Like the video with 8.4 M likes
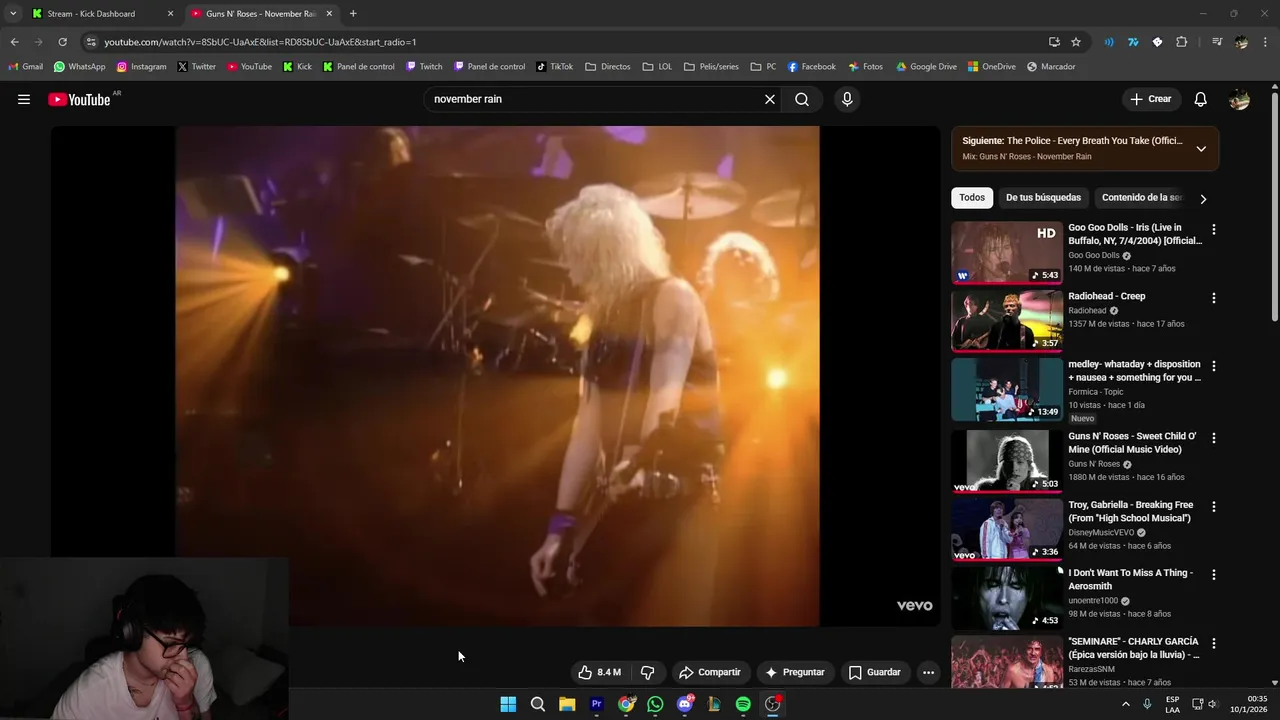This screenshot has height=720, width=1280. point(599,672)
